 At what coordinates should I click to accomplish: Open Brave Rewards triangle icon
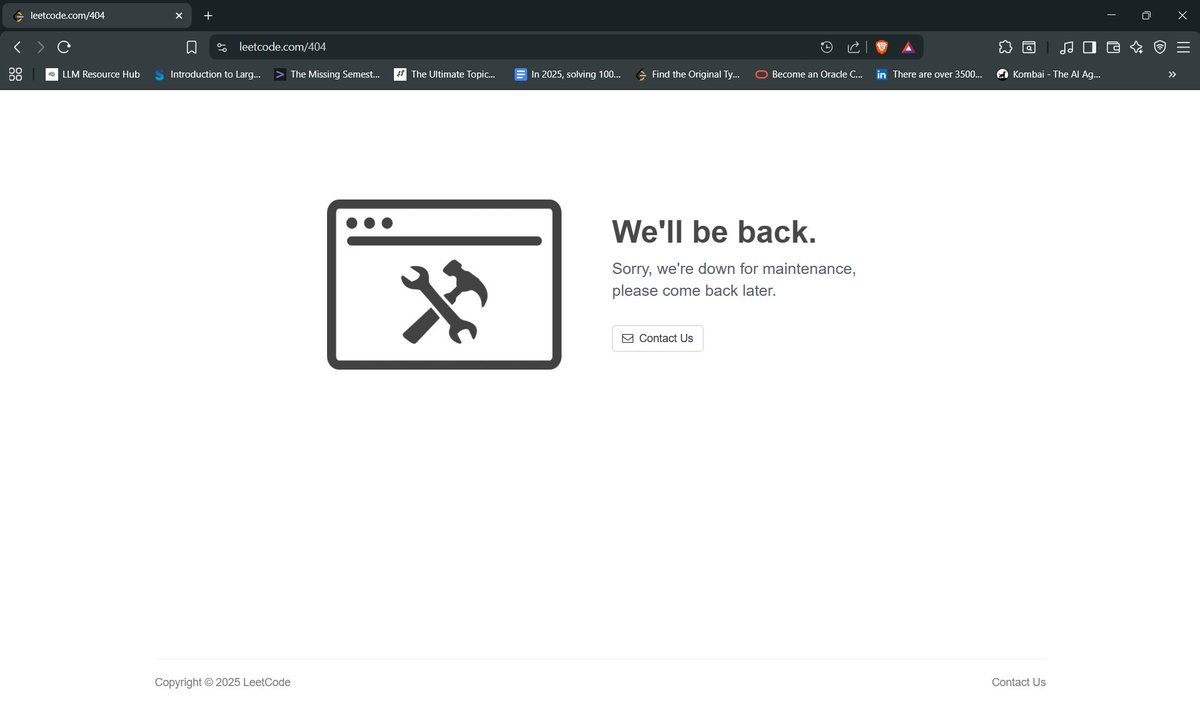click(908, 47)
